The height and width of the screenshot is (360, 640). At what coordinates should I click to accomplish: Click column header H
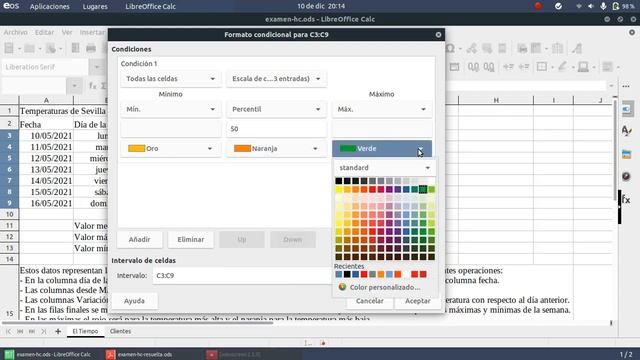point(496,100)
